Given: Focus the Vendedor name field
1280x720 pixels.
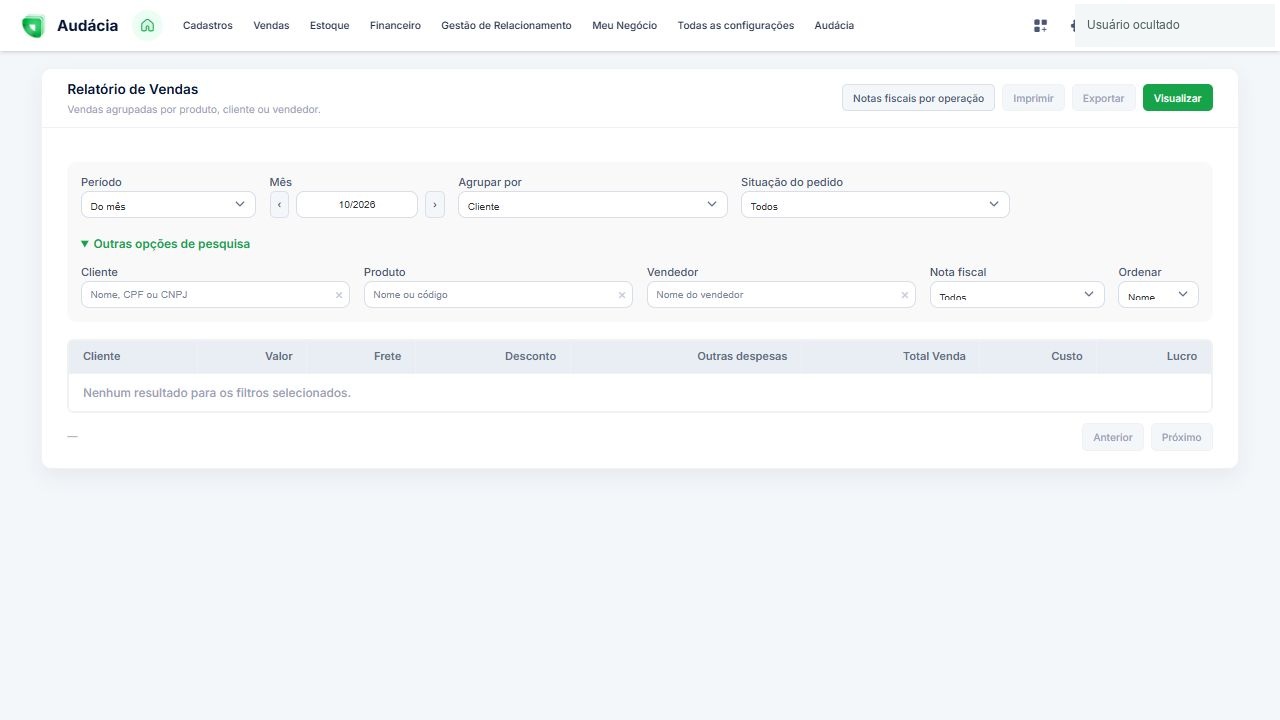Looking at the screenshot, I should pyautogui.click(x=781, y=295).
